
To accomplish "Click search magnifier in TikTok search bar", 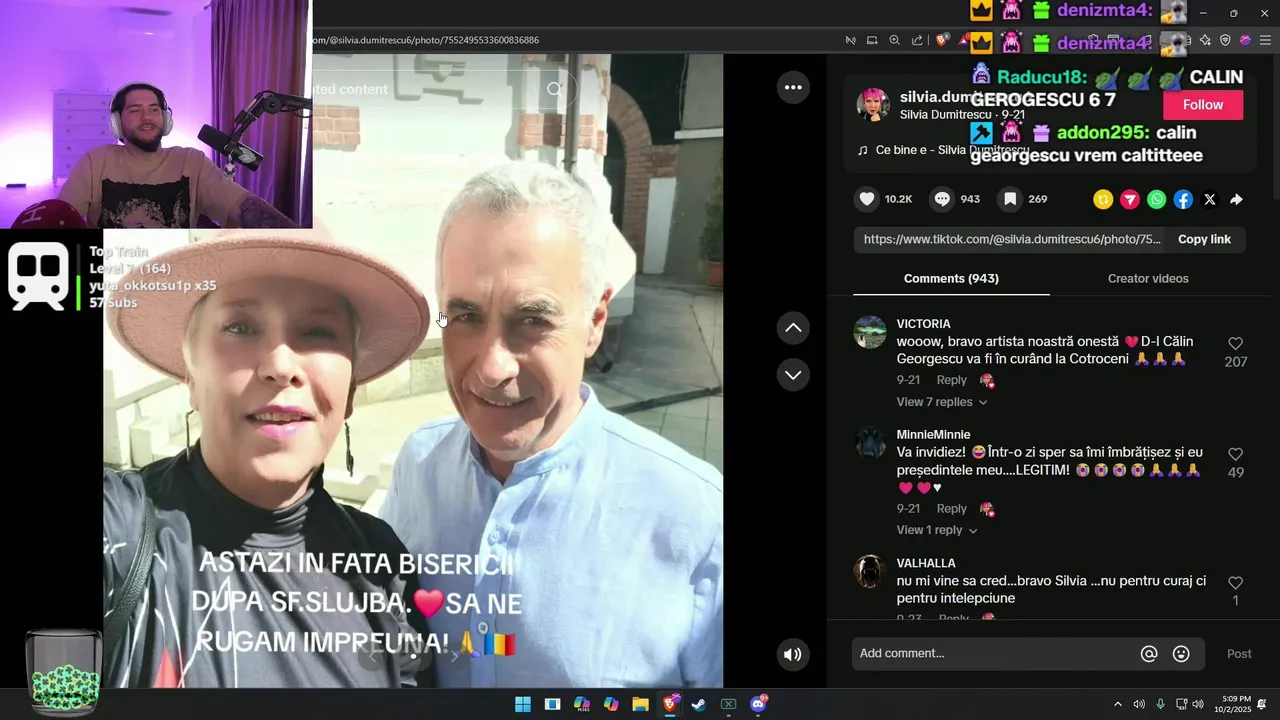I will click(x=555, y=89).
